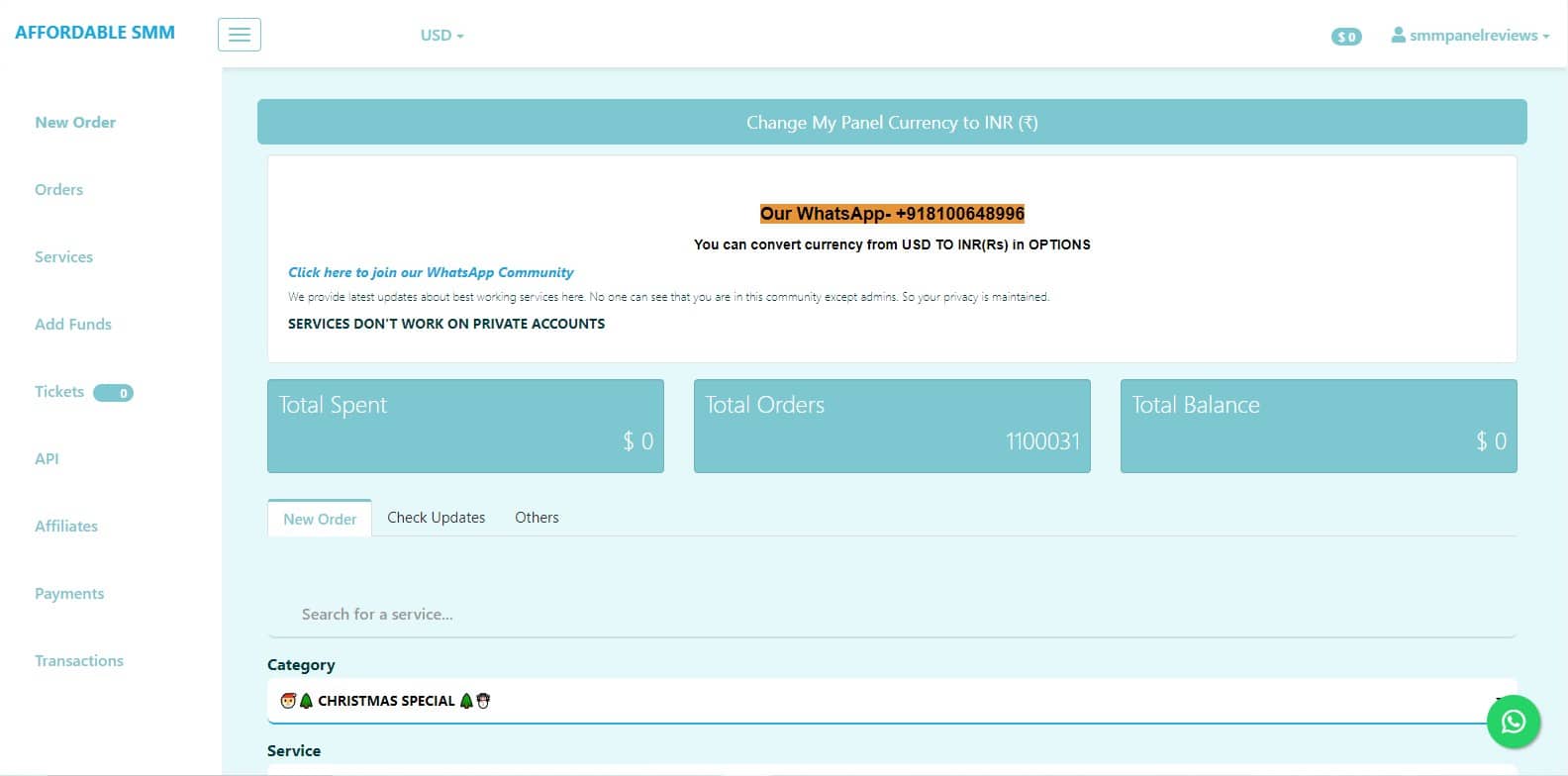Expand the smmpanelreviews account menu
The width and height of the screenshot is (1568, 776).
pyautogui.click(x=1470, y=35)
